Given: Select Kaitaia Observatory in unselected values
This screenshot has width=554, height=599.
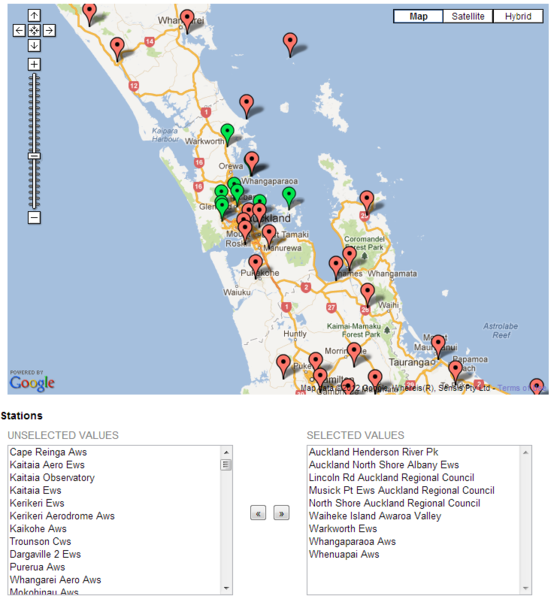Looking at the screenshot, I should pyautogui.click(x=52, y=478).
